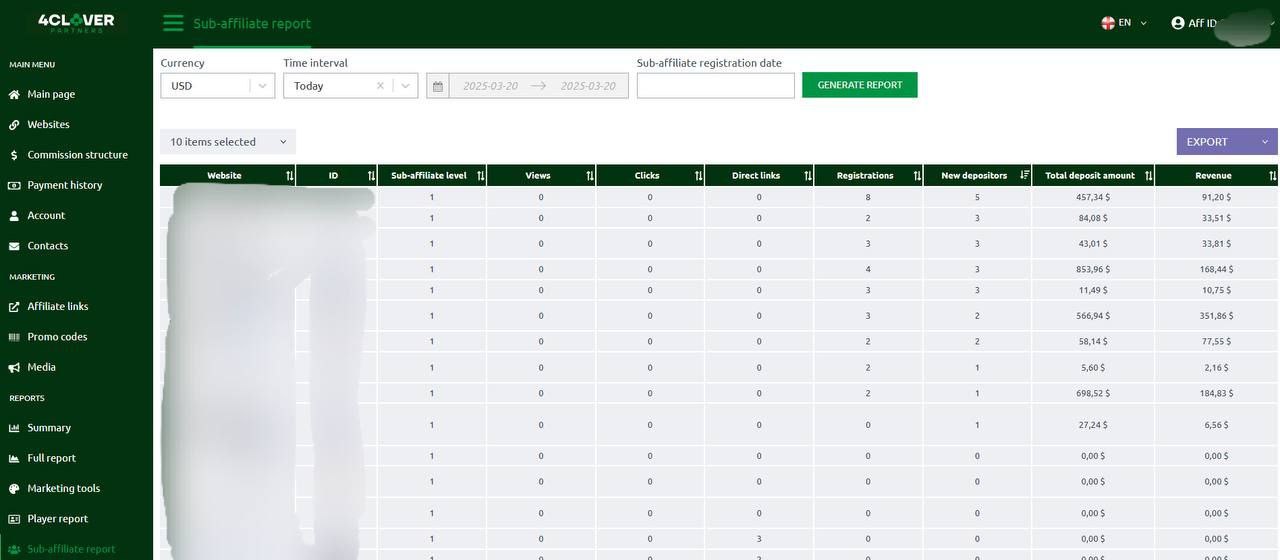Focus Sub-affiliate registration date input
The image size is (1280, 560).
[715, 86]
